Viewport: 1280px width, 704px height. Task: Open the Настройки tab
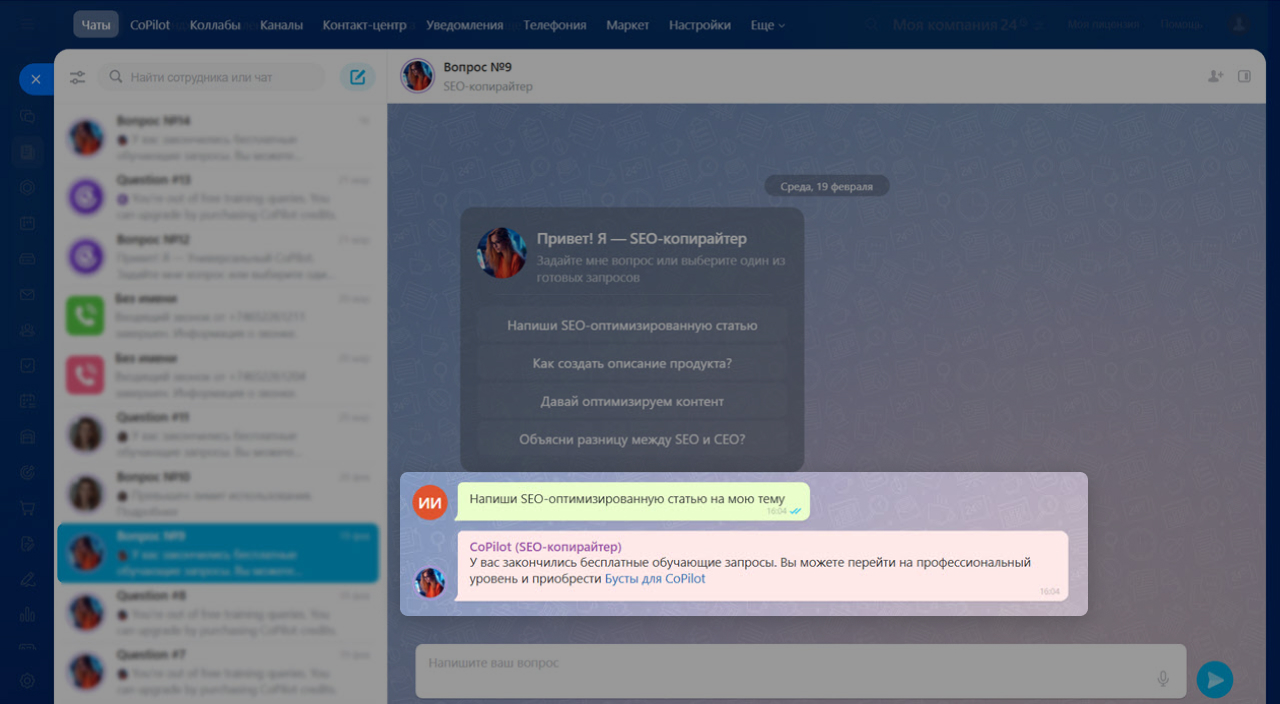click(700, 25)
